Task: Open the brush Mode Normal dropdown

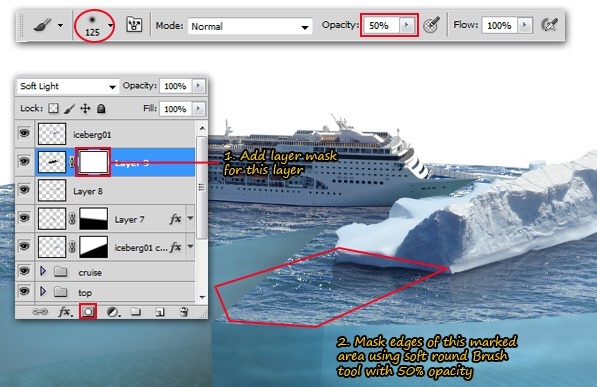Action: [x=250, y=26]
